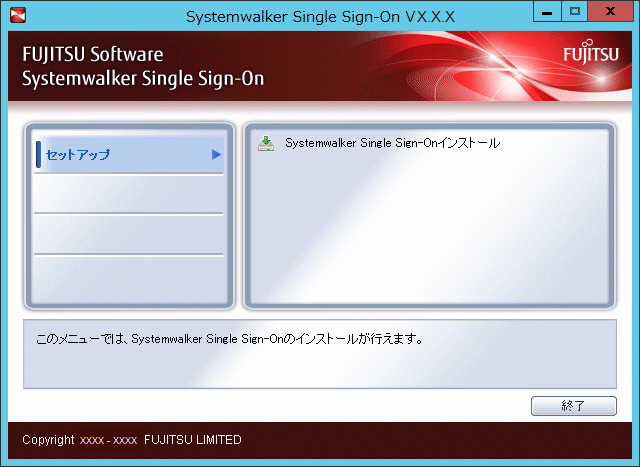
Task: Click the このメニューでは description text
Action: [229, 338]
